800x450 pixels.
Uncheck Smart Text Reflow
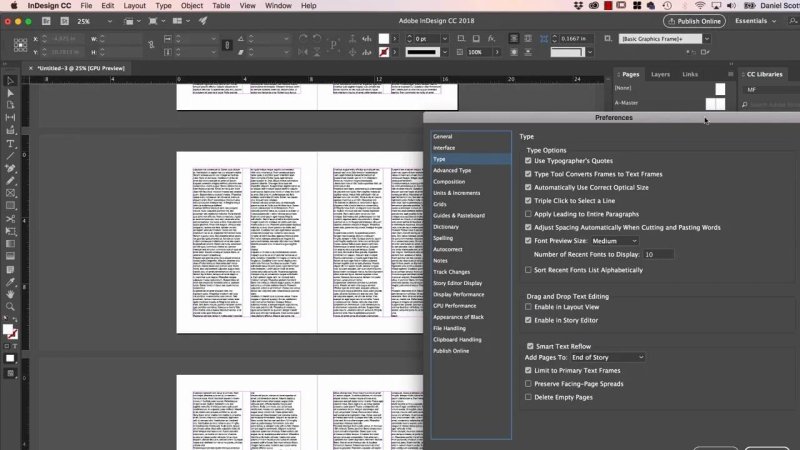point(530,346)
